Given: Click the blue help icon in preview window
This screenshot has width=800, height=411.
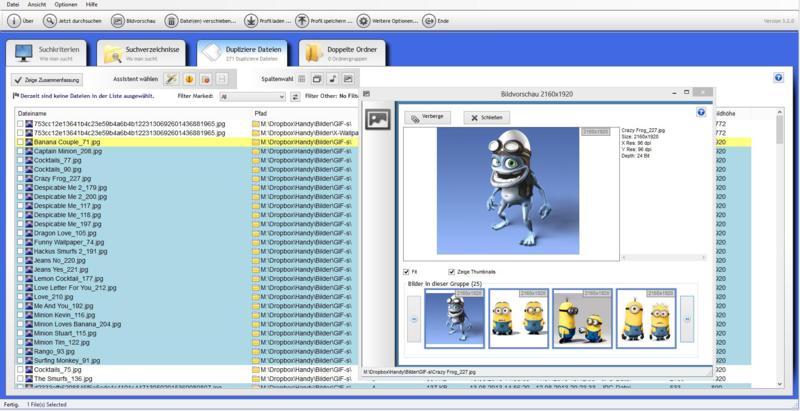Looking at the screenshot, I should point(701,112).
